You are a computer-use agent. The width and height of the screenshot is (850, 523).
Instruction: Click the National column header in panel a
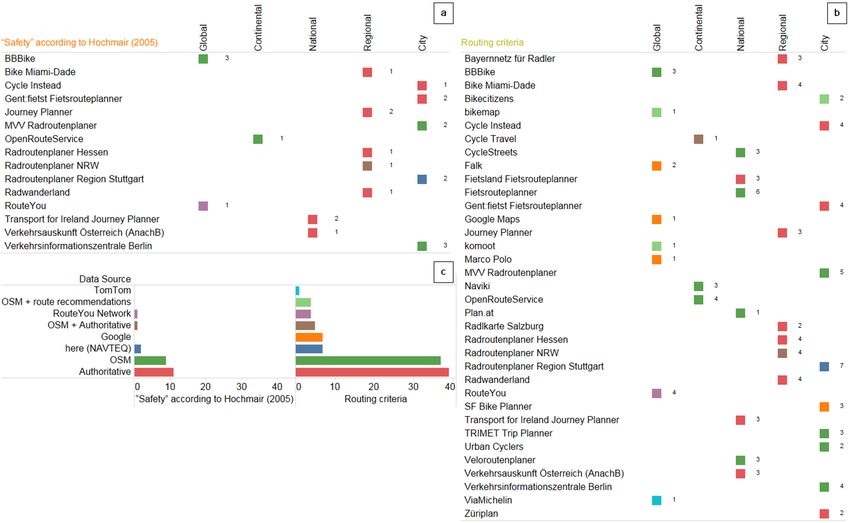(313, 34)
